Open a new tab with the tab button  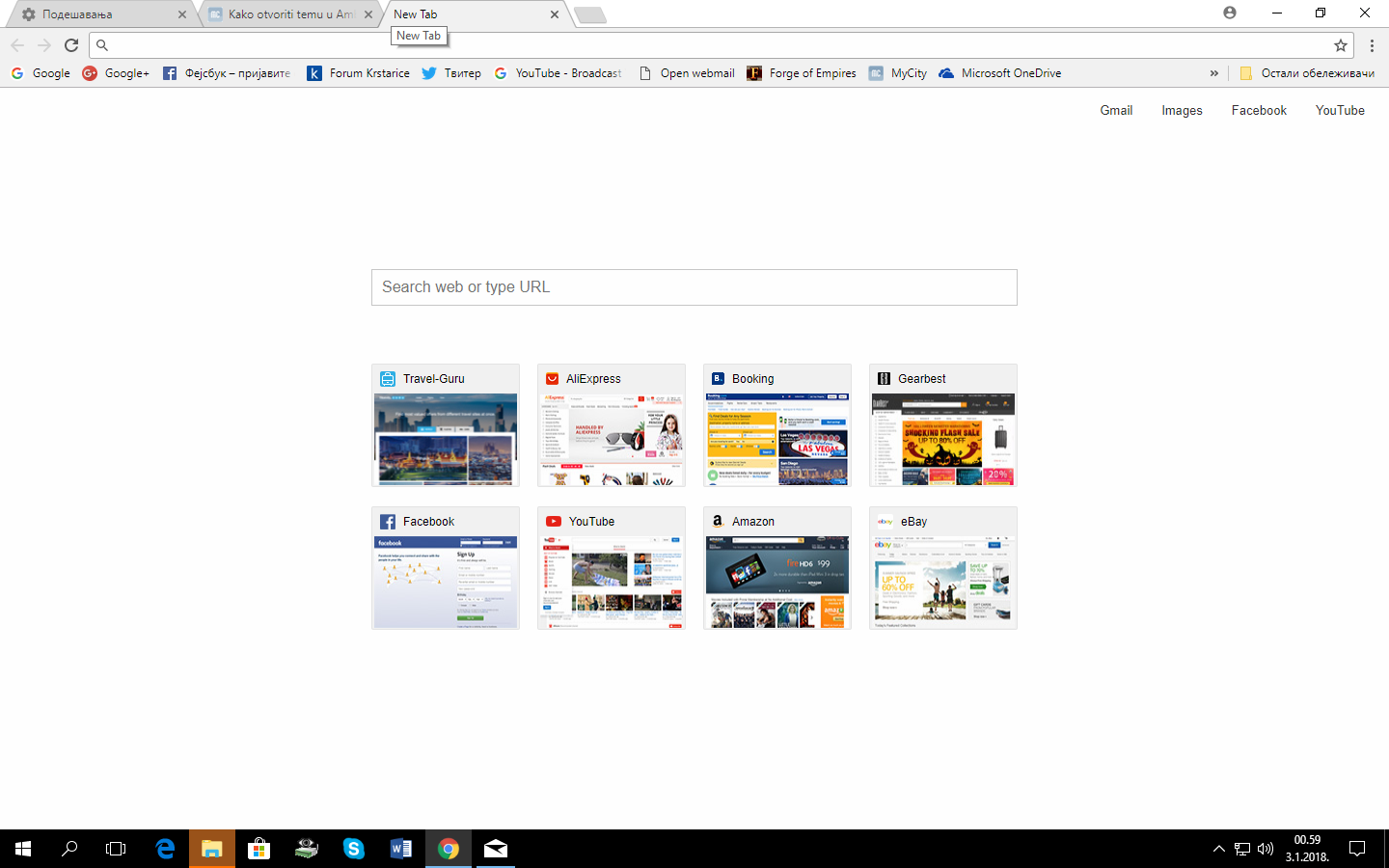tap(589, 14)
